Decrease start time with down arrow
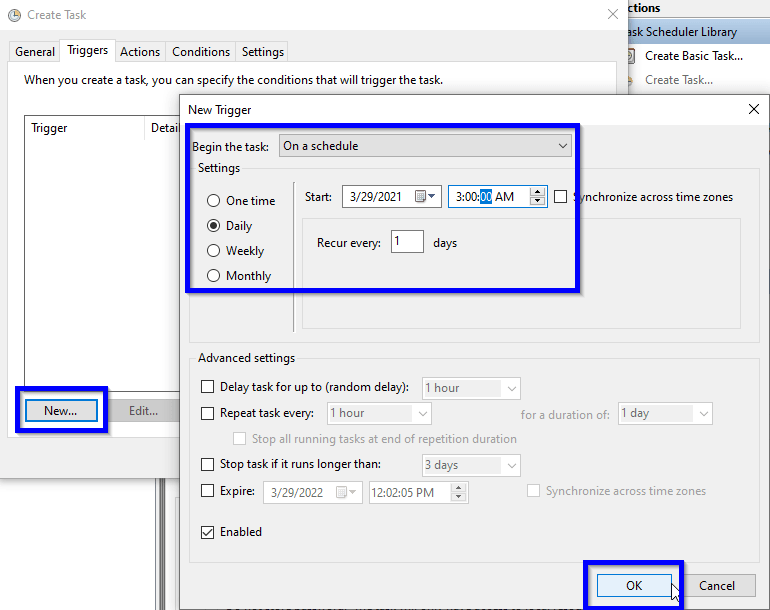Screen dimensions: 770x610 point(538,202)
